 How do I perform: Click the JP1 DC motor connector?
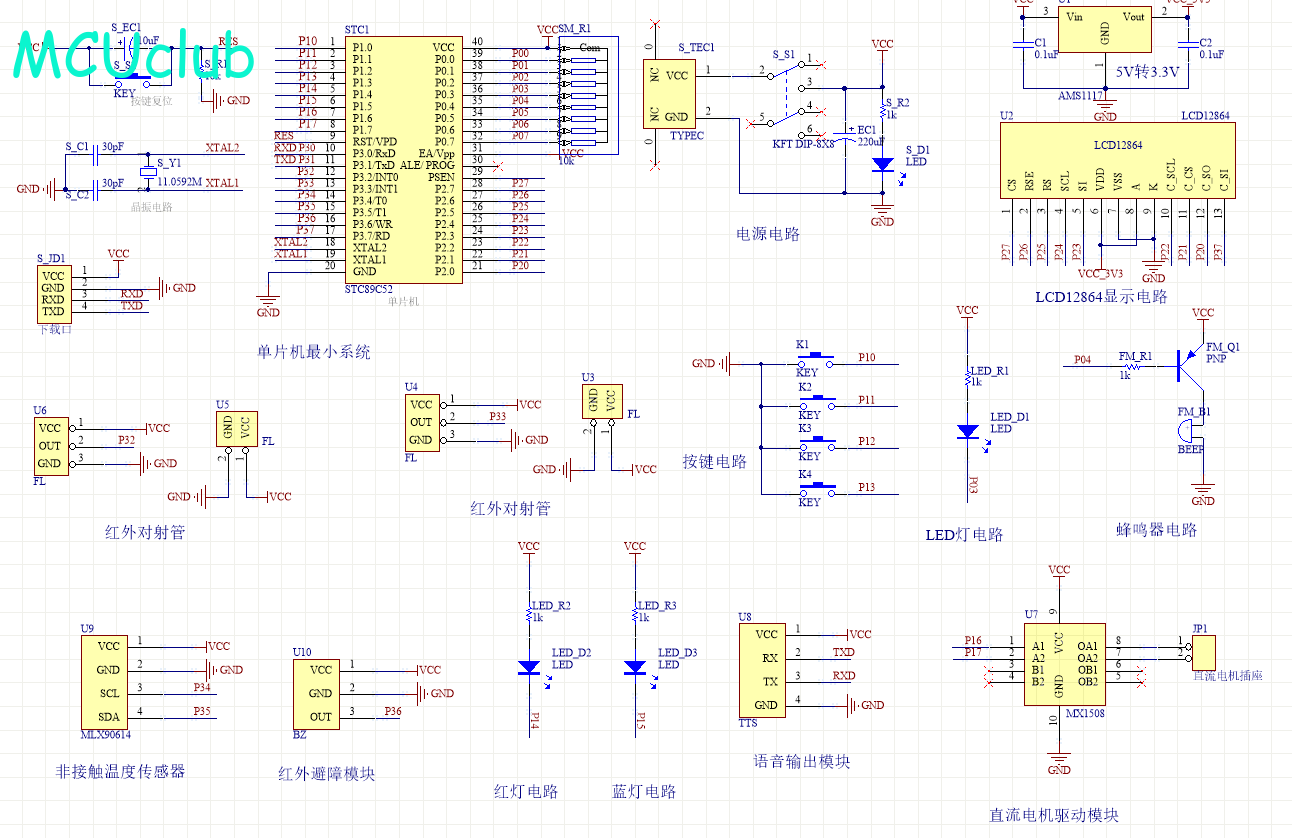(1201, 654)
